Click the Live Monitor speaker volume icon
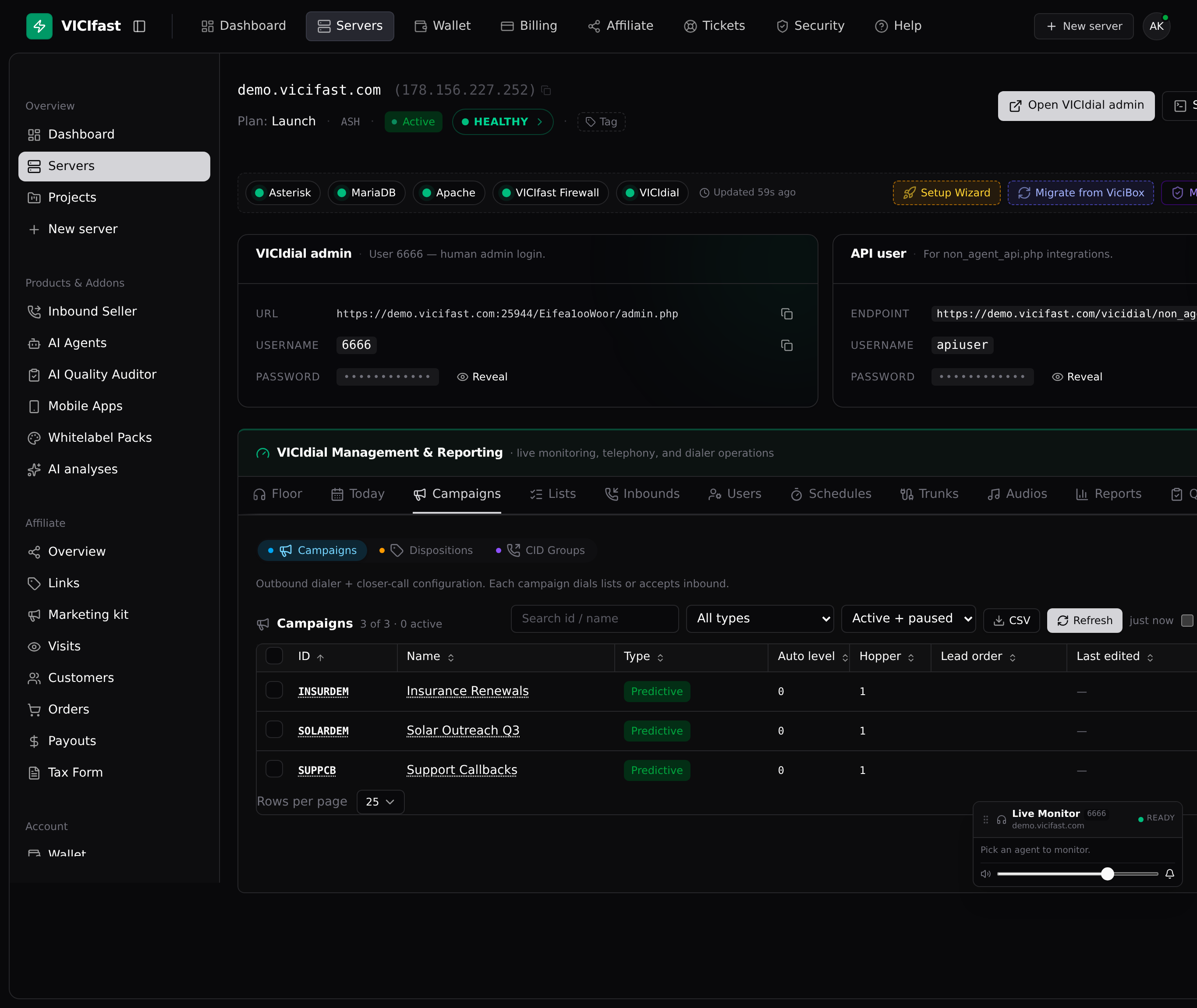Image resolution: width=1197 pixels, height=1008 pixels. 985,874
